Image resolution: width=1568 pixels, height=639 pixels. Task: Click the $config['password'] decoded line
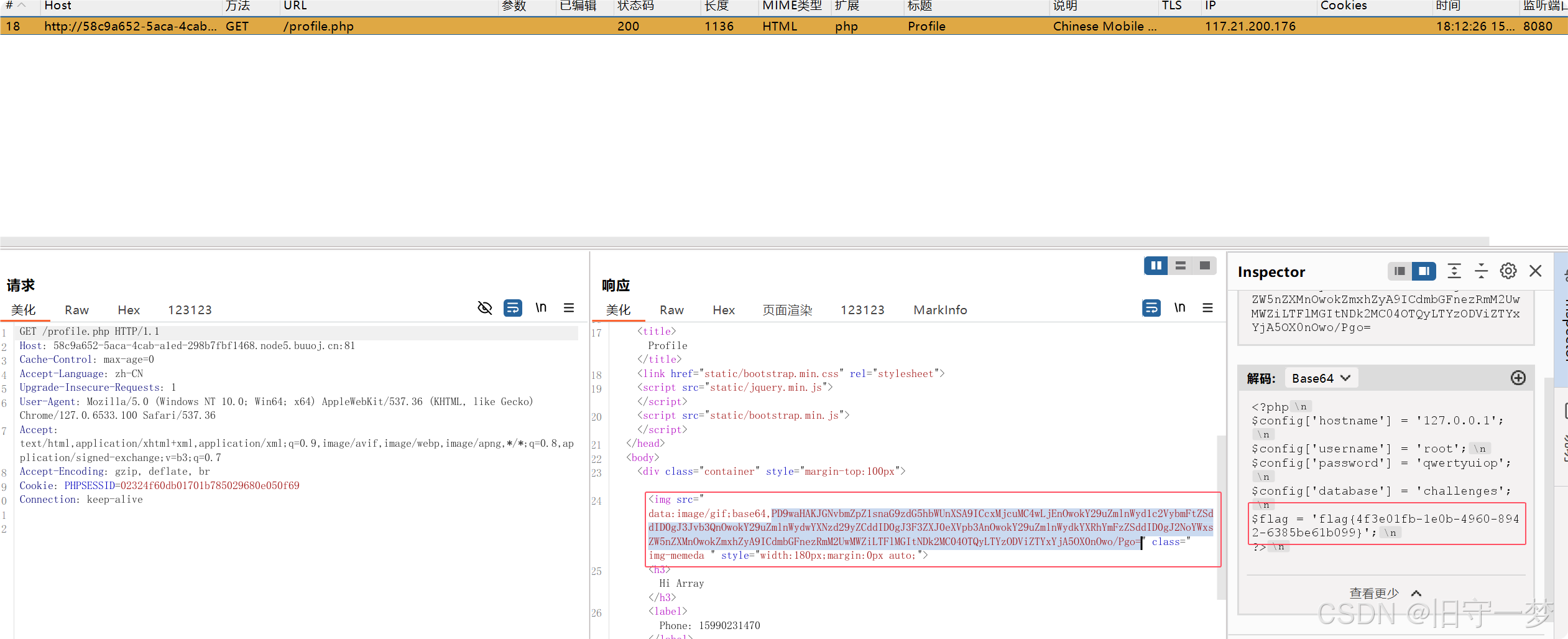point(1381,463)
